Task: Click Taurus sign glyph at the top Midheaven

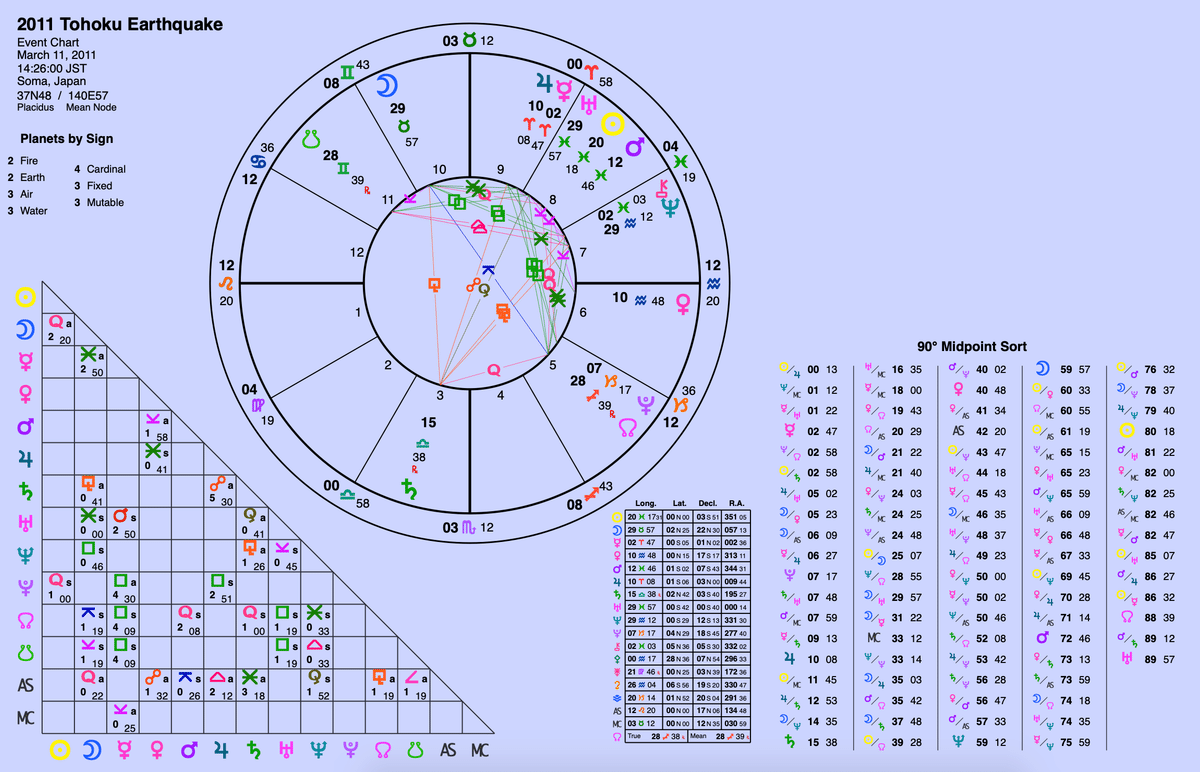Action: (469, 41)
